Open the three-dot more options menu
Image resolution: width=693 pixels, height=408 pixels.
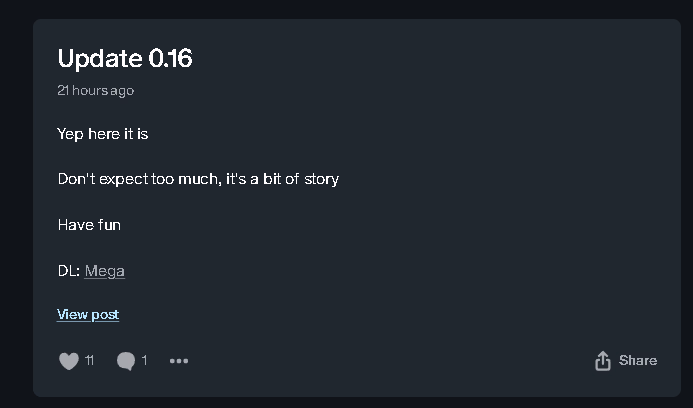point(179,361)
